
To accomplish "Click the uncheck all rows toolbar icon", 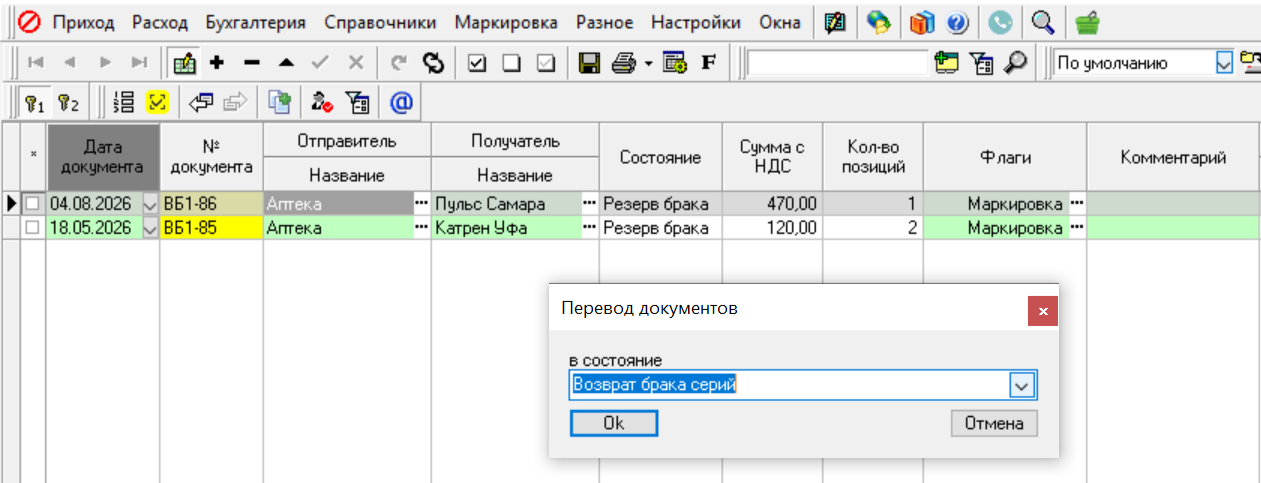I will click(511, 62).
